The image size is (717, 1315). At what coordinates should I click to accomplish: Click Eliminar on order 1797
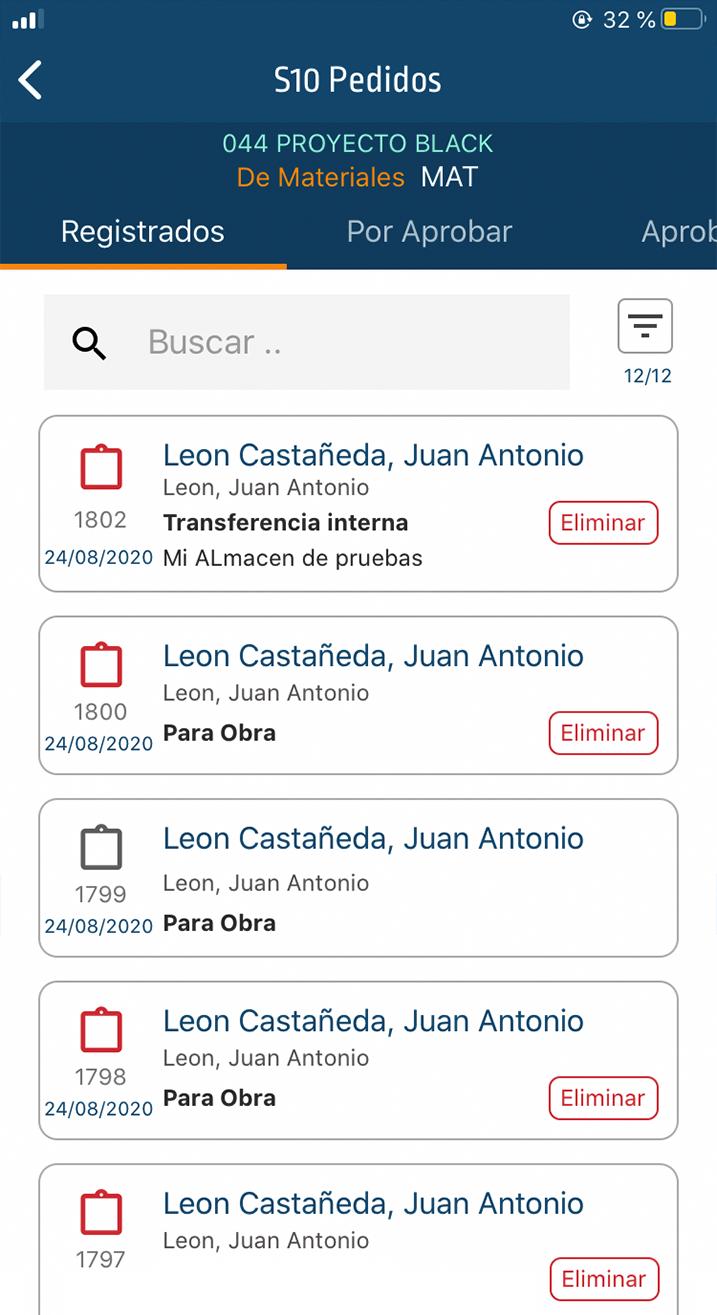603,1279
